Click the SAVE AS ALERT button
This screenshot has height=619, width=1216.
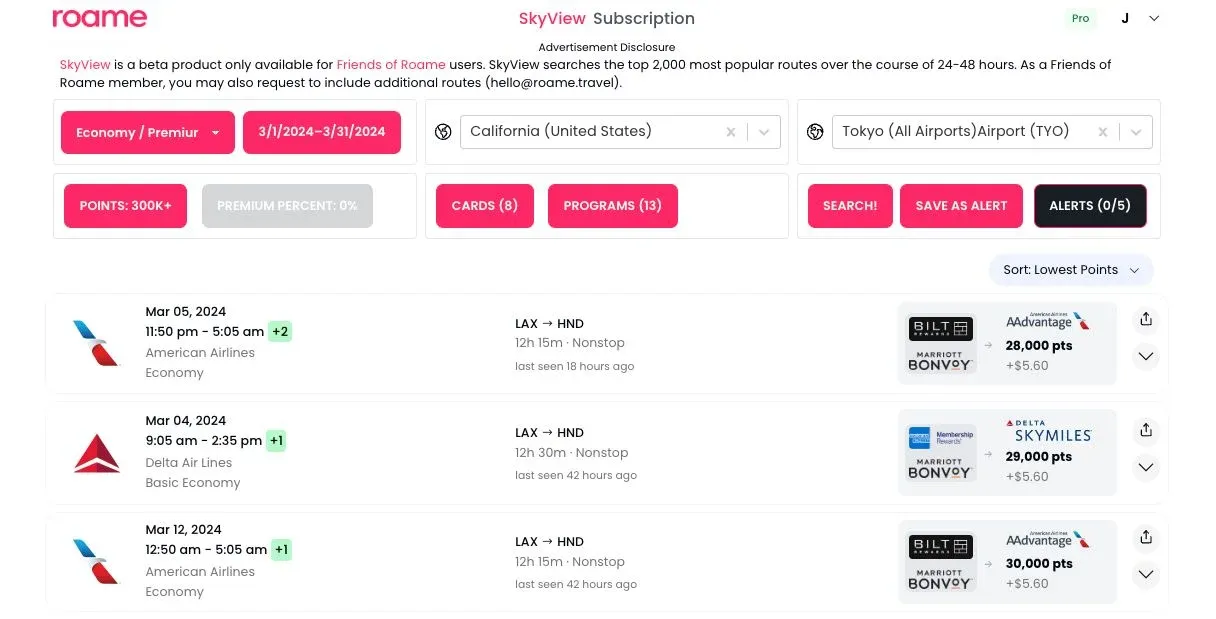pyautogui.click(x=961, y=206)
